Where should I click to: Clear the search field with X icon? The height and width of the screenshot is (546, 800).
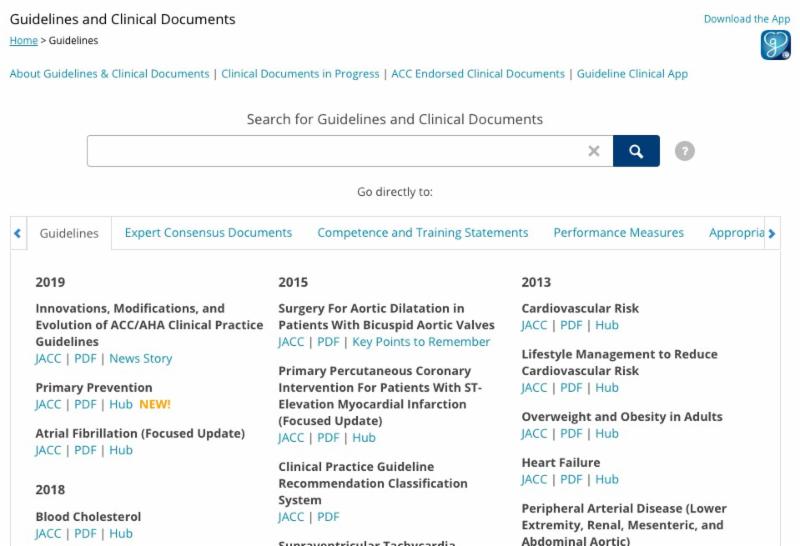point(594,151)
